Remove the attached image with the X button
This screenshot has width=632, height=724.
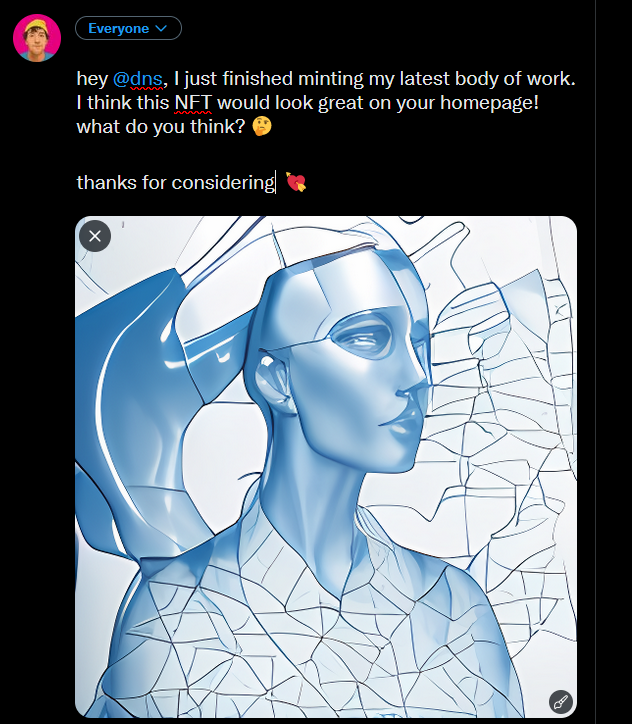pos(95,236)
